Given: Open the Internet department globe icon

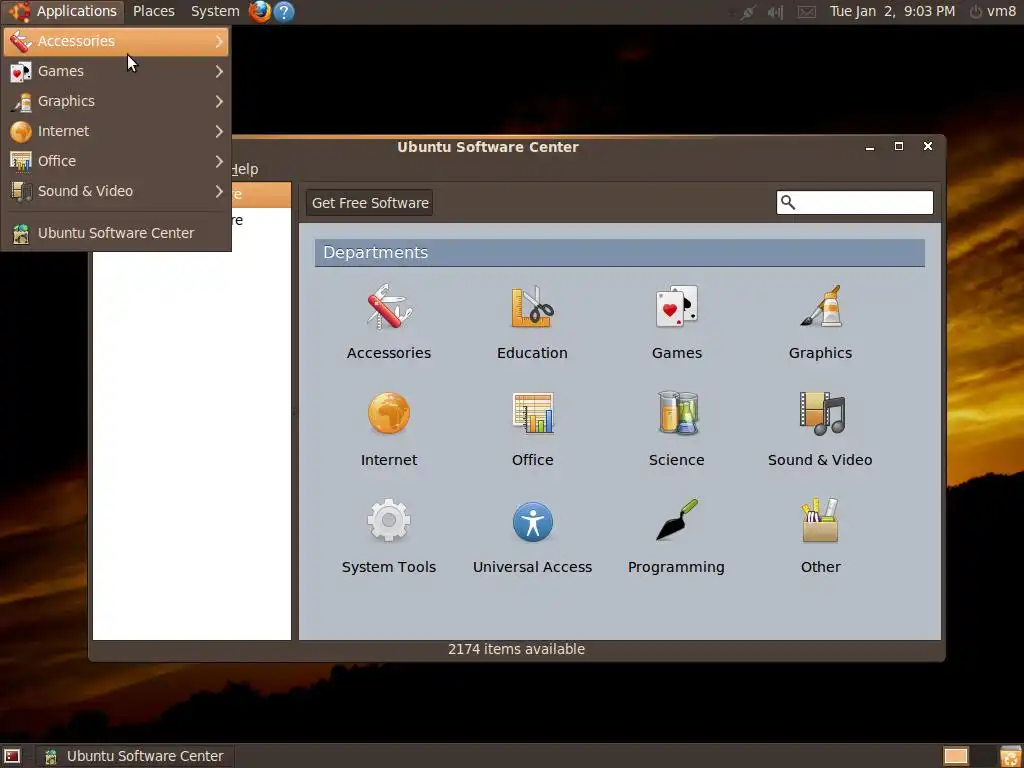Looking at the screenshot, I should pos(389,413).
